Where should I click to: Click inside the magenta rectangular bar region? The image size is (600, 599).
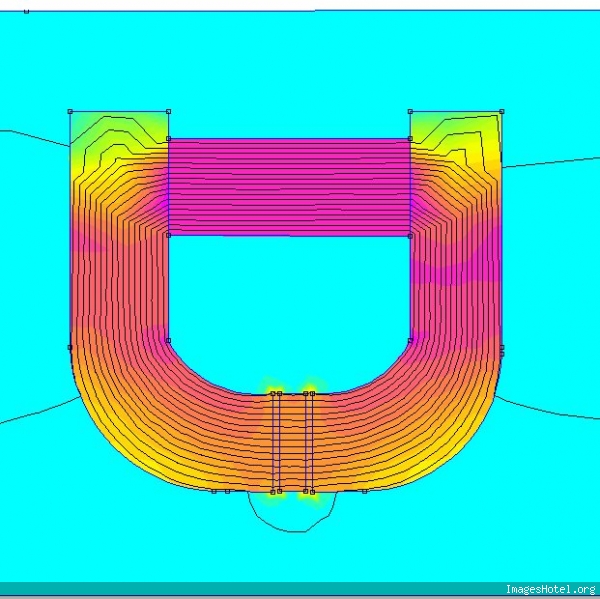pyautogui.click(x=289, y=187)
